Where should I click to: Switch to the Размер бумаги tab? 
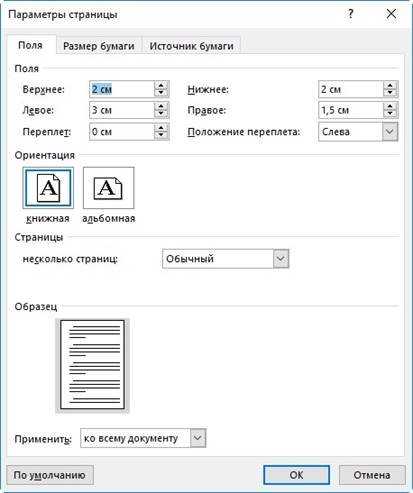[99, 46]
